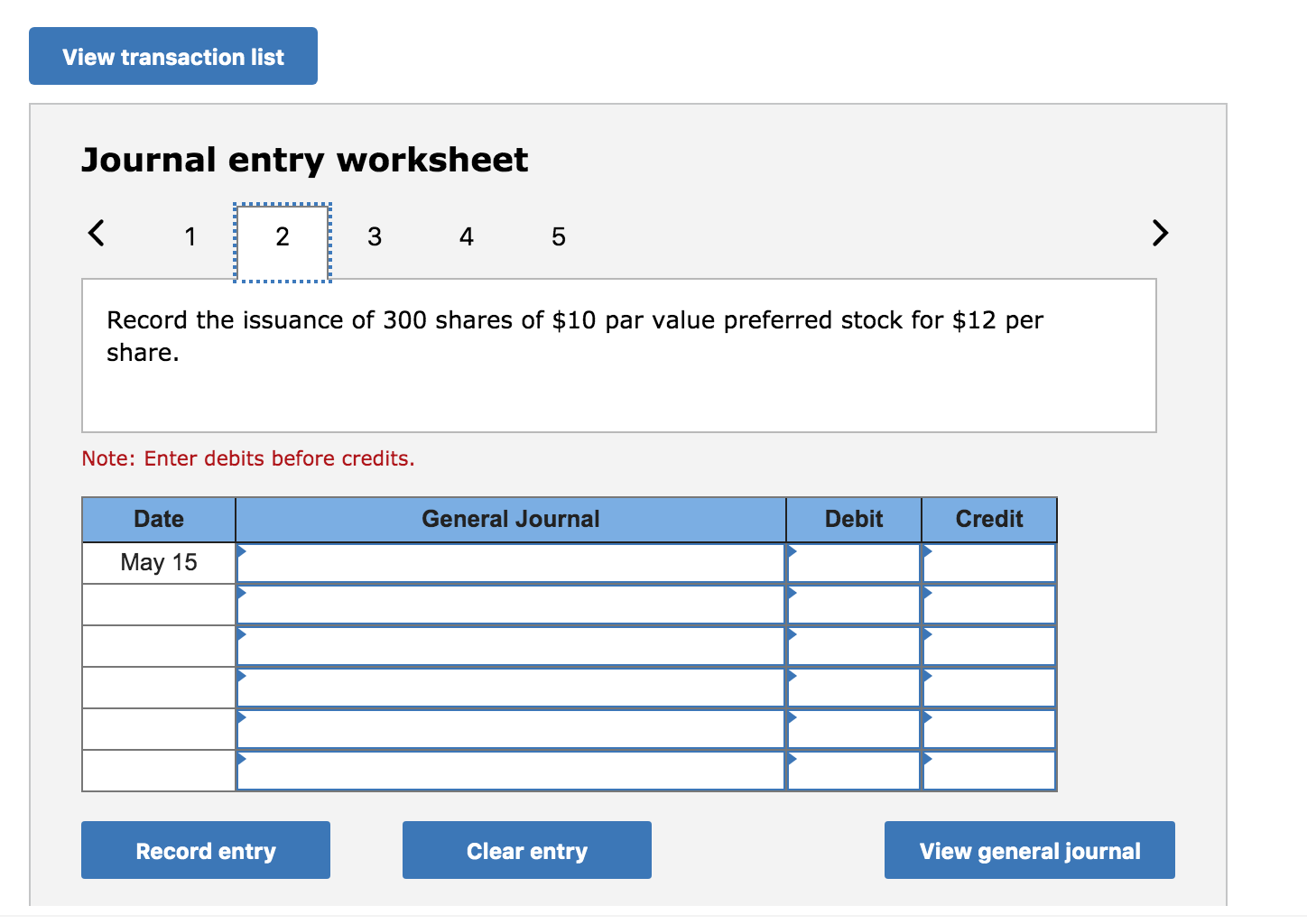
Task: Go to next entry with right chevron
Action: pyautogui.click(x=1160, y=233)
